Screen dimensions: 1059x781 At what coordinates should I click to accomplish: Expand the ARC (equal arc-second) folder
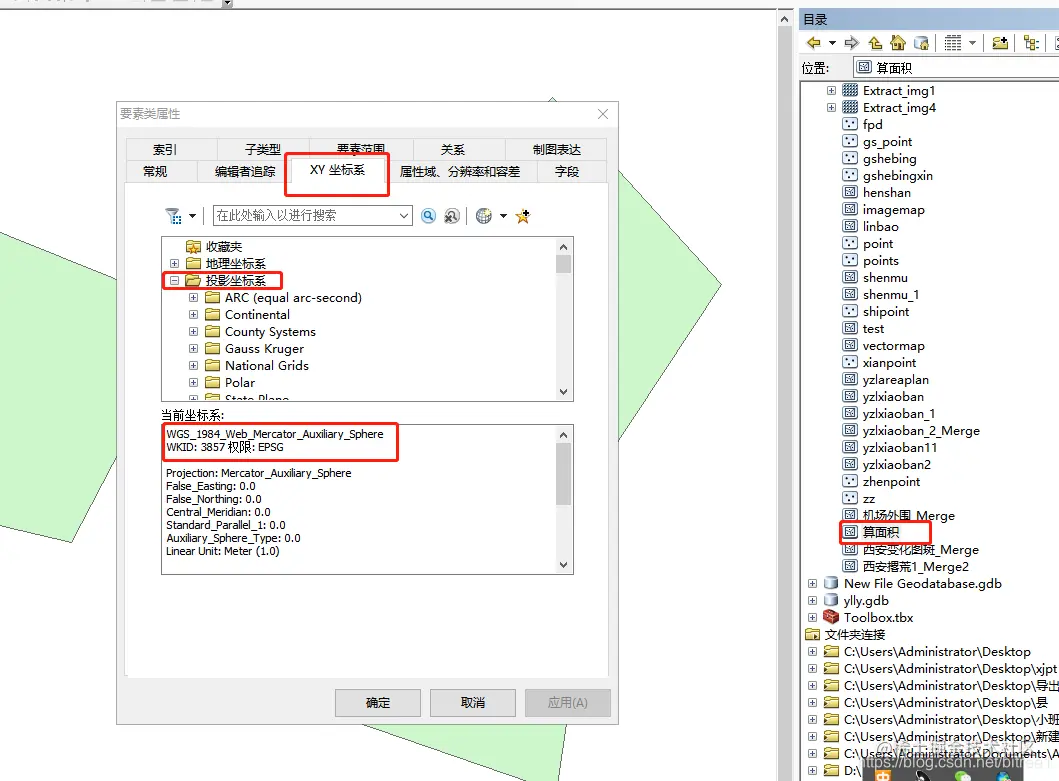(193, 297)
